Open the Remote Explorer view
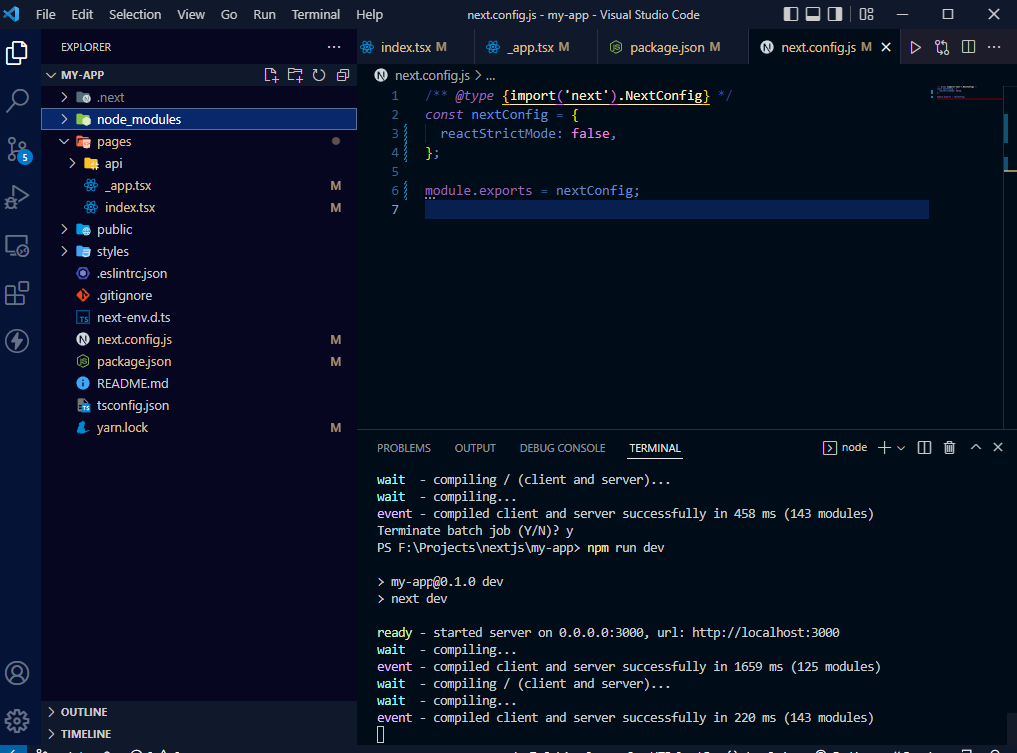The image size is (1017, 753). (x=18, y=246)
